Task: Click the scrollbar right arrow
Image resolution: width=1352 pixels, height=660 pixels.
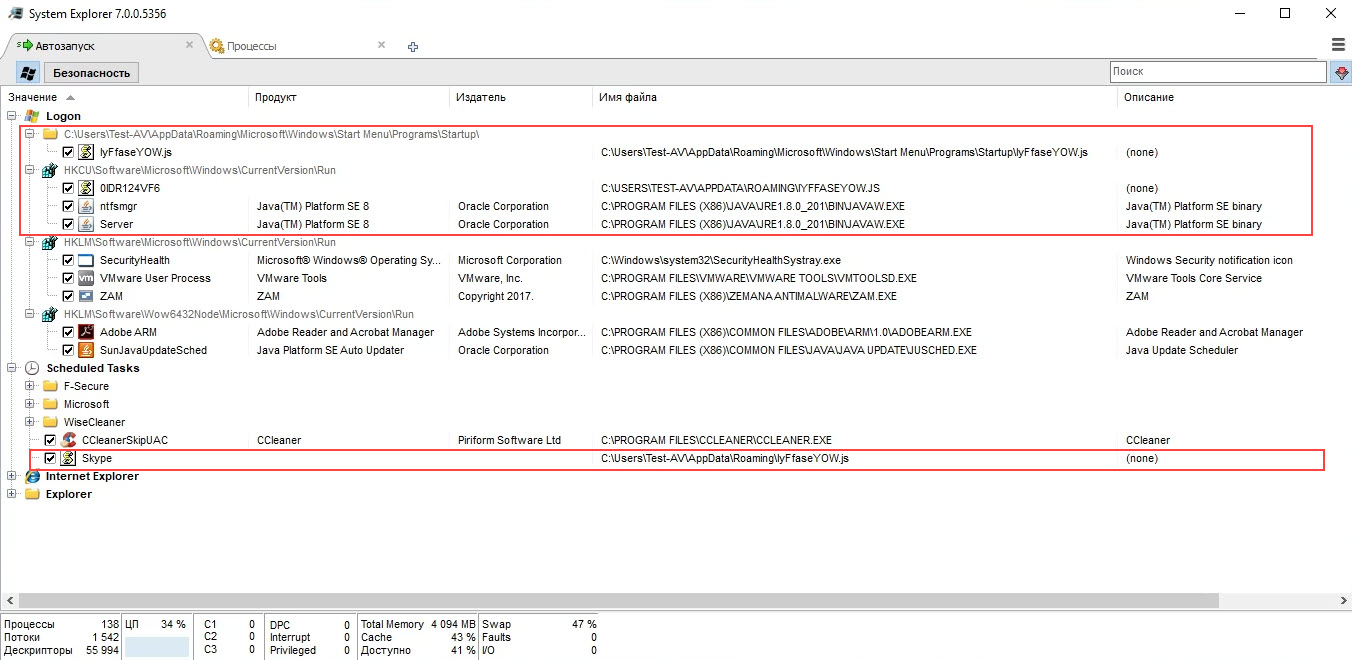Action: (1344, 600)
